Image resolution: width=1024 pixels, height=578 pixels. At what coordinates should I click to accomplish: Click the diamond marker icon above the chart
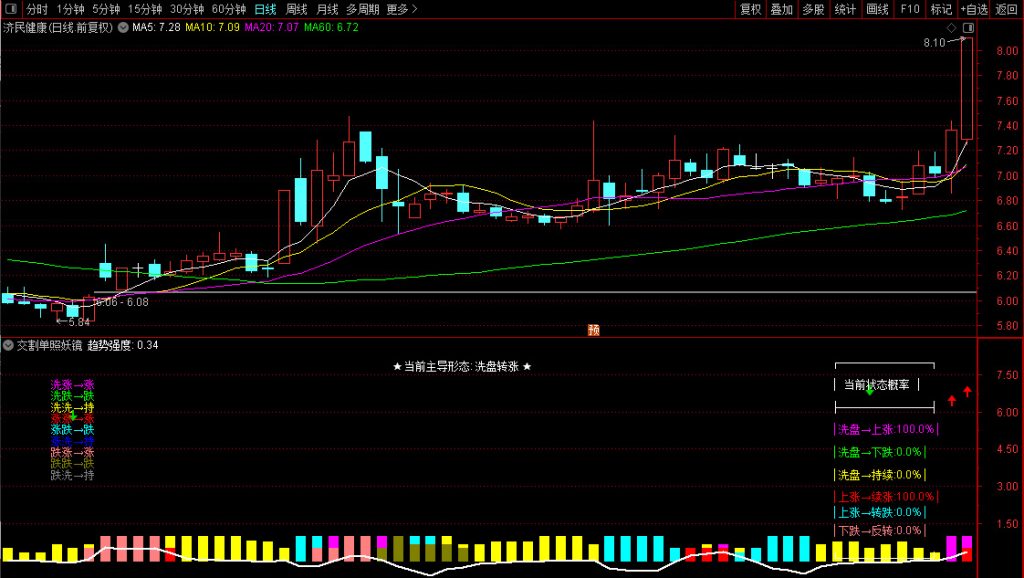pos(951,27)
